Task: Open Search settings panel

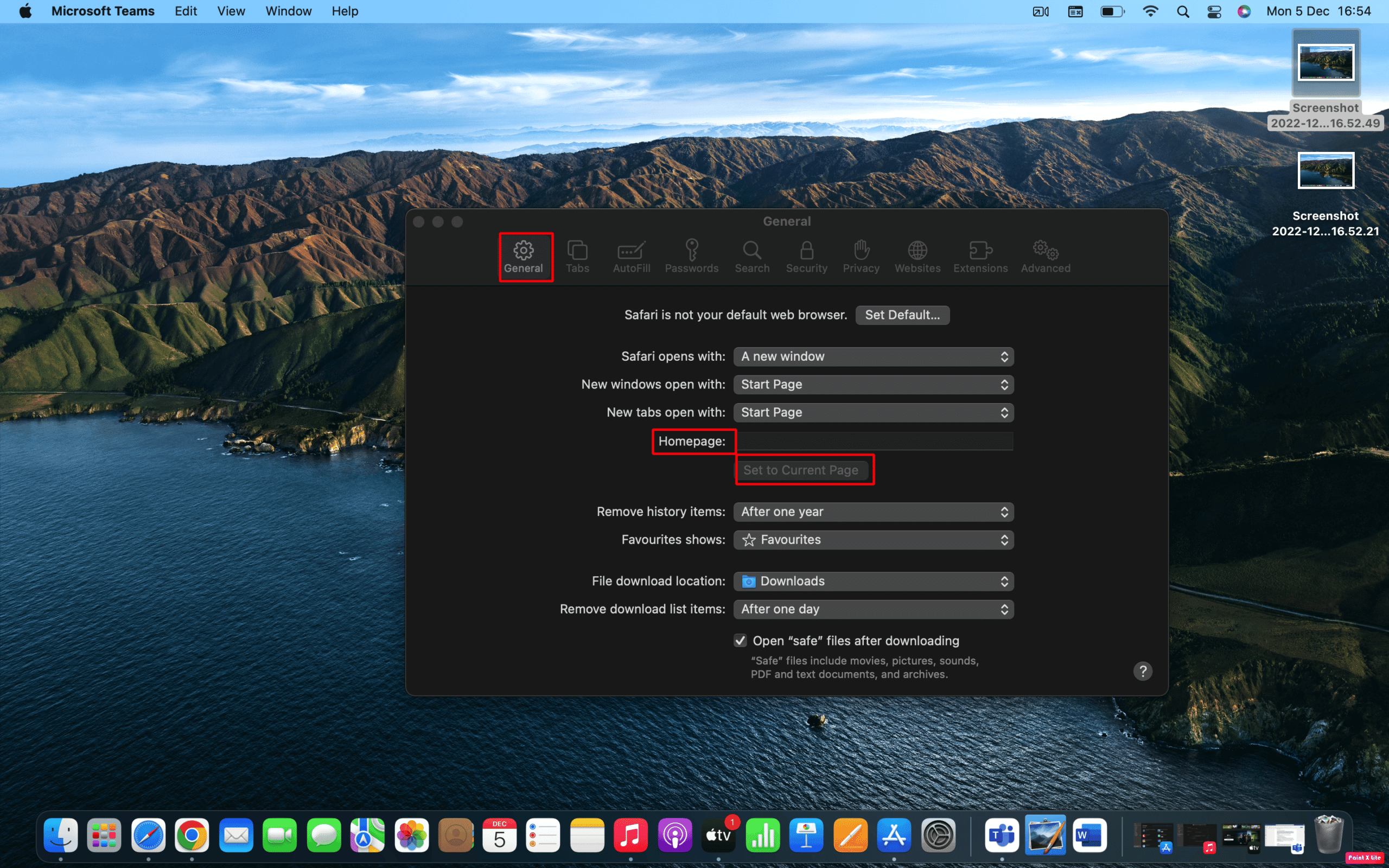Action: click(752, 255)
